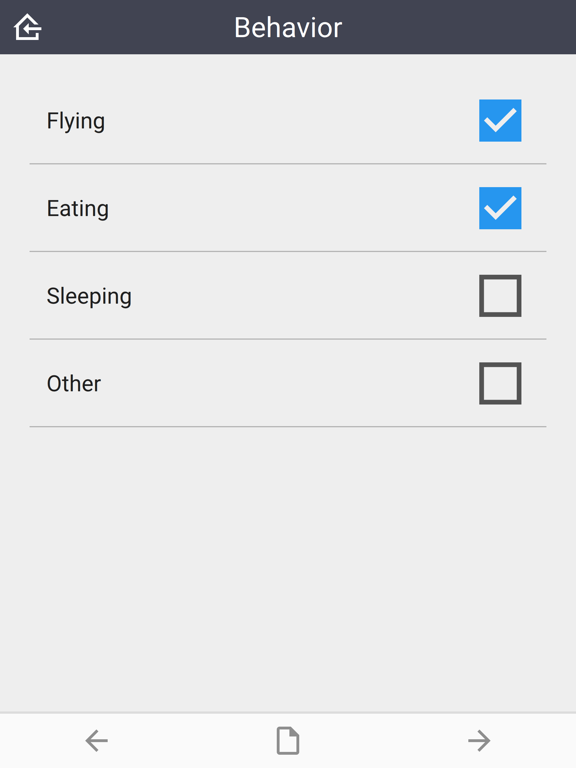Uncheck the Flying checkbox
576x768 pixels.
tap(500, 120)
